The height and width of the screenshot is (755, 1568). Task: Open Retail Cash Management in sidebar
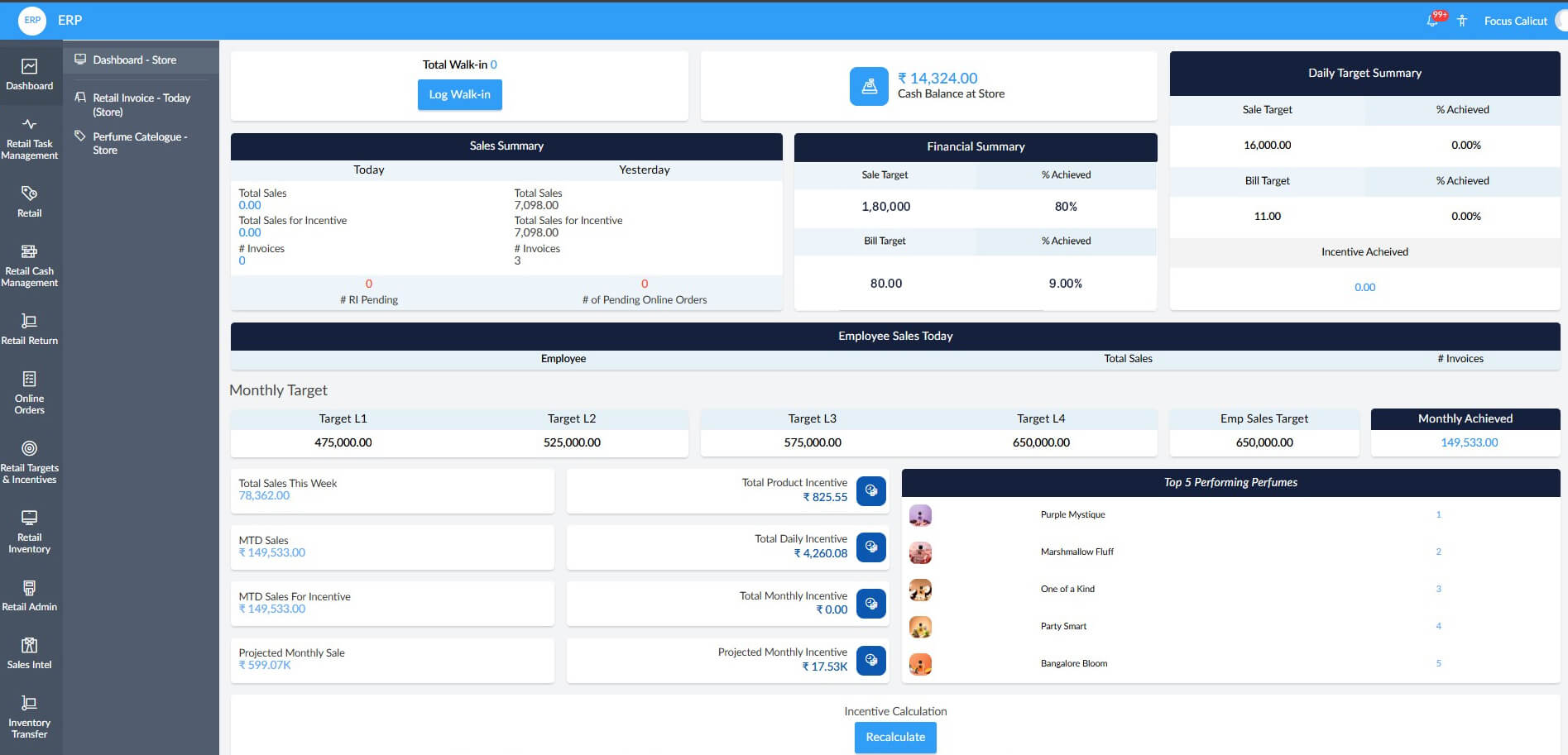(x=30, y=265)
